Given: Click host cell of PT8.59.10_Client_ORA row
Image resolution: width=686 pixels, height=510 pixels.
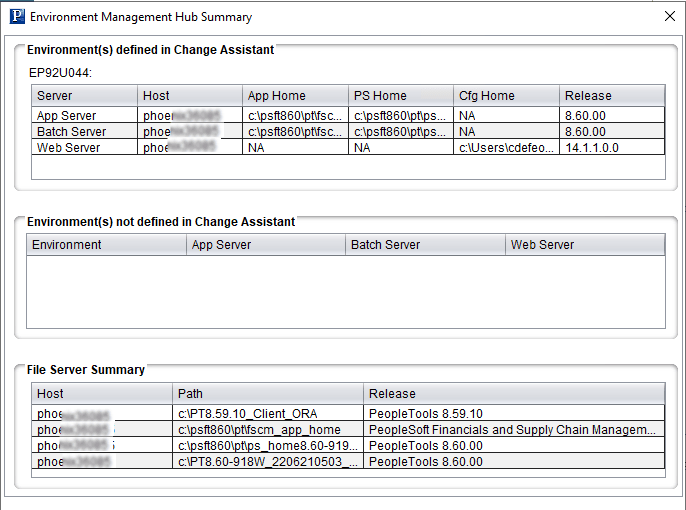Looking at the screenshot, I should pos(102,413).
